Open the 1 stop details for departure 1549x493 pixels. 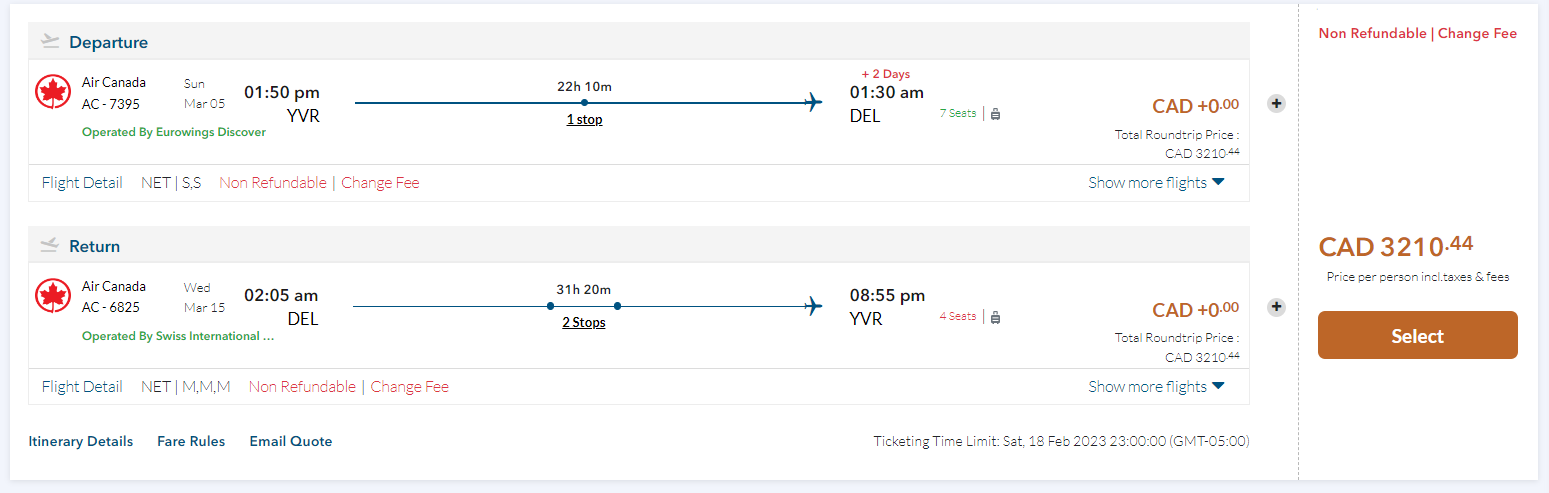pyautogui.click(x=584, y=120)
